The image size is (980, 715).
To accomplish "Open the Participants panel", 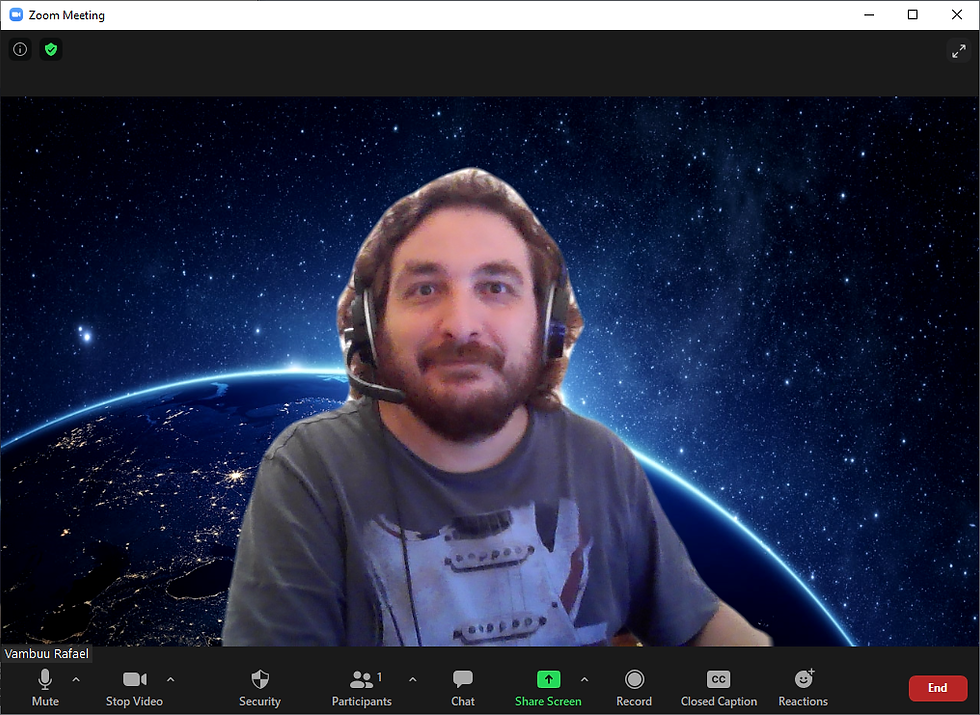I will tap(362, 687).
